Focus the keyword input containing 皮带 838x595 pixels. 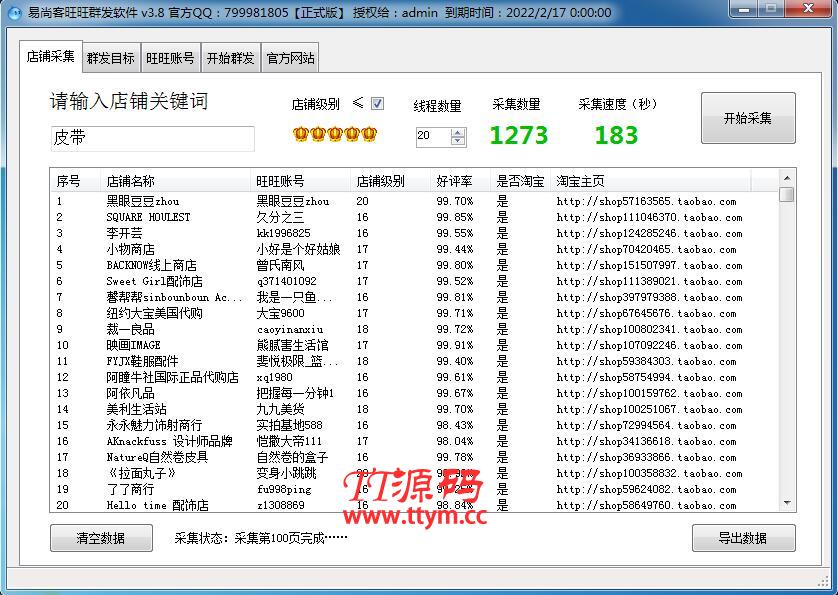click(152, 138)
